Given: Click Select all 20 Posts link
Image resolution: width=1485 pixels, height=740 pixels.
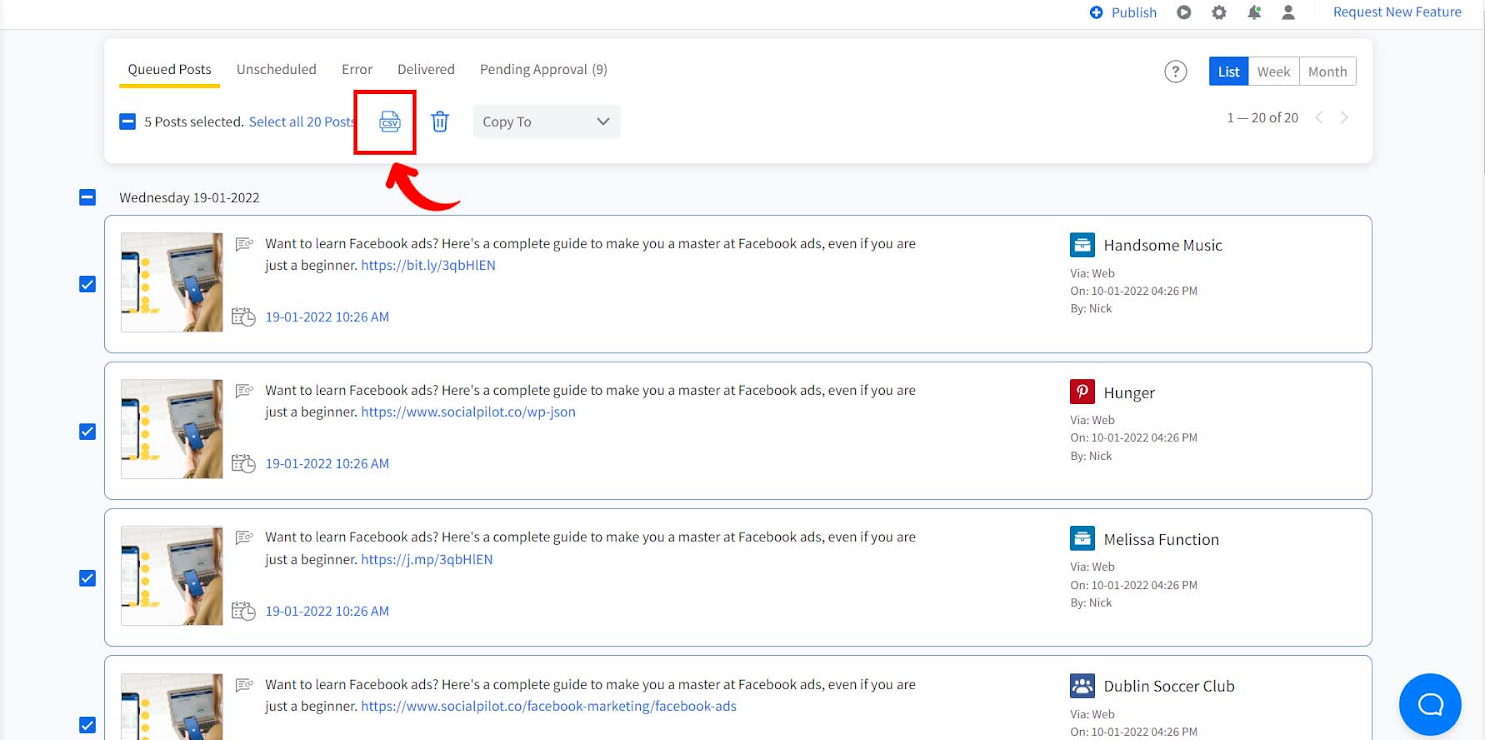Looking at the screenshot, I should pos(302,122).
